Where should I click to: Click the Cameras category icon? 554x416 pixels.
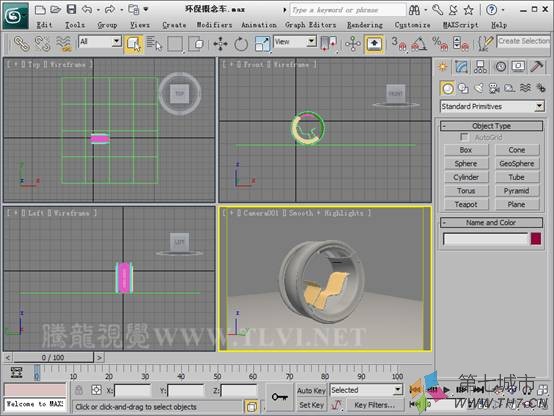tap(494, 88)
